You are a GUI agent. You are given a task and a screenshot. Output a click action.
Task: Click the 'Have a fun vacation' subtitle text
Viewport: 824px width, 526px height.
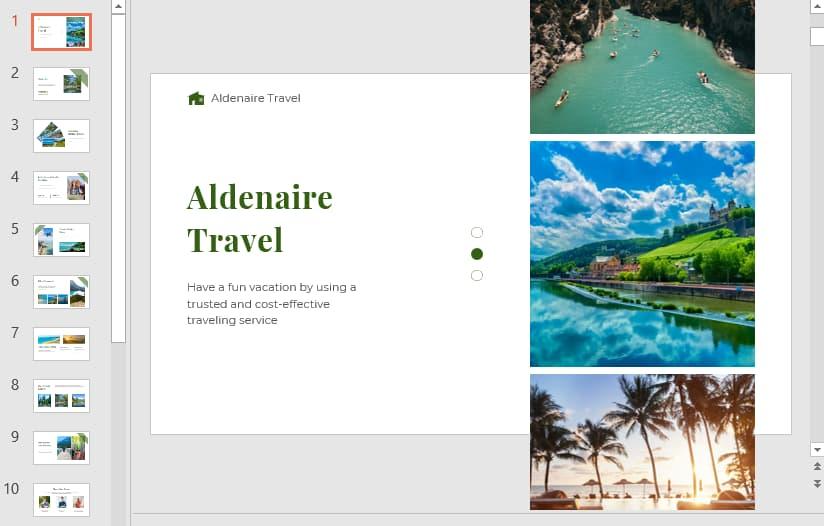click(x=272, y=304)
